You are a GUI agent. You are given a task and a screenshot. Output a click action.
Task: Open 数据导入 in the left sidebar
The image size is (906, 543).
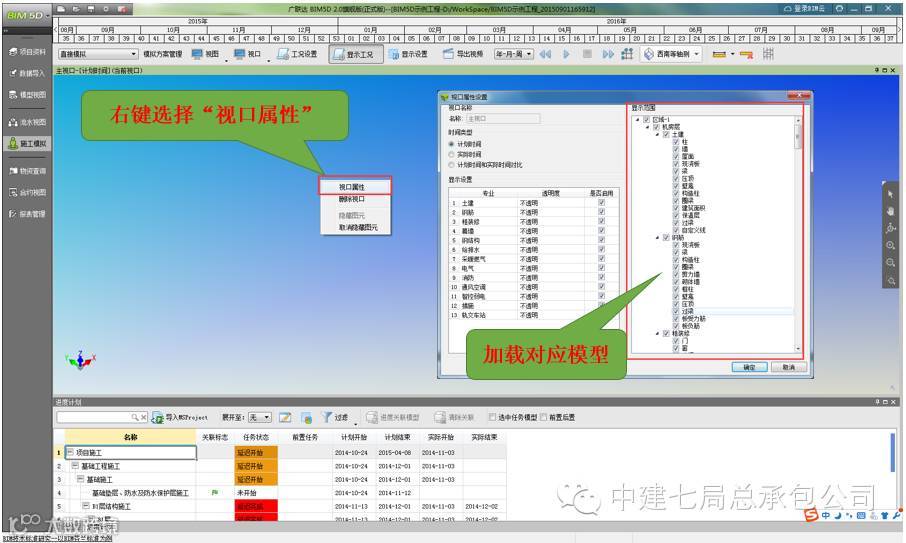[27, 73]
